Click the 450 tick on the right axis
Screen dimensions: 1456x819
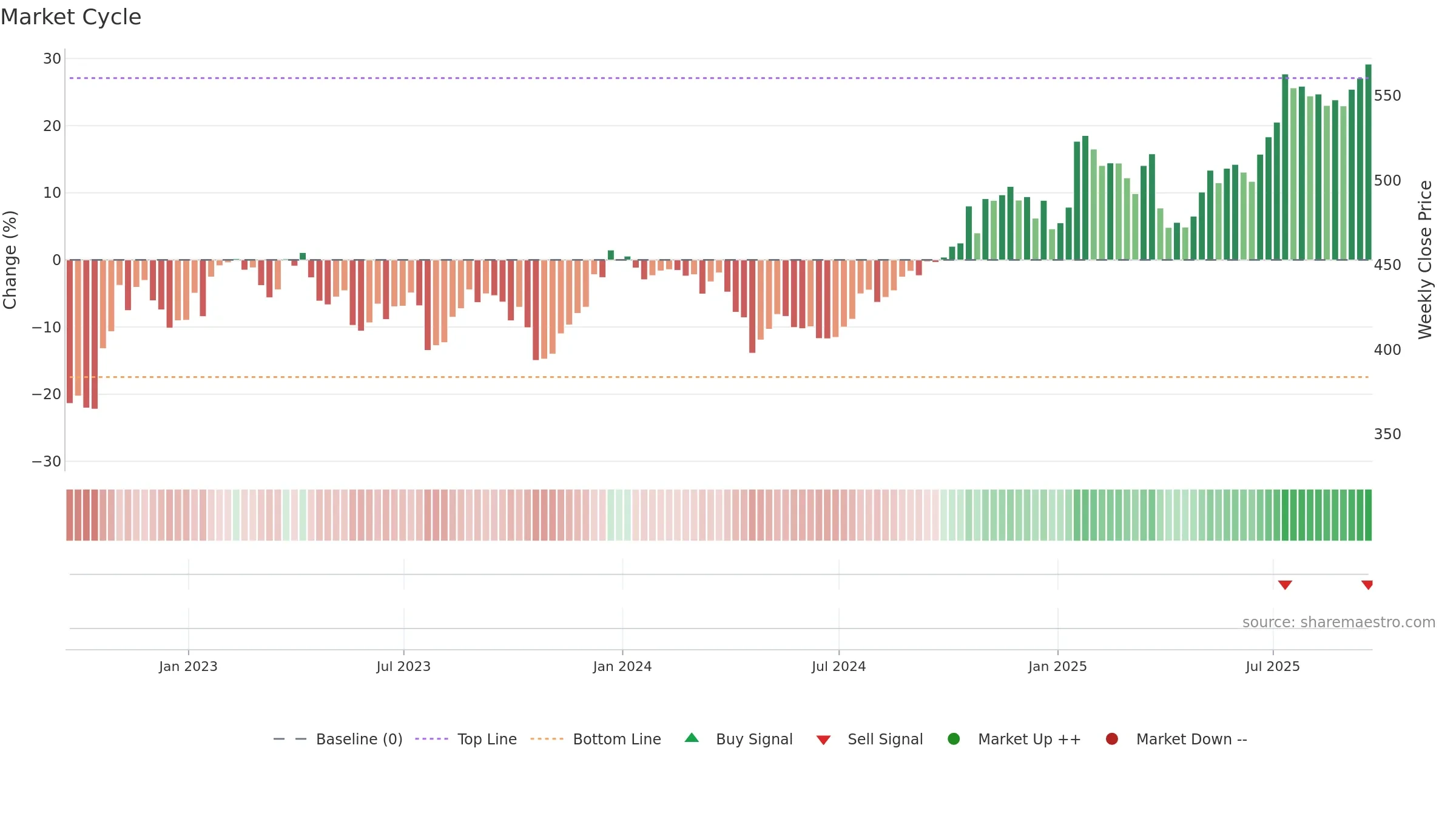(1387, 265)
